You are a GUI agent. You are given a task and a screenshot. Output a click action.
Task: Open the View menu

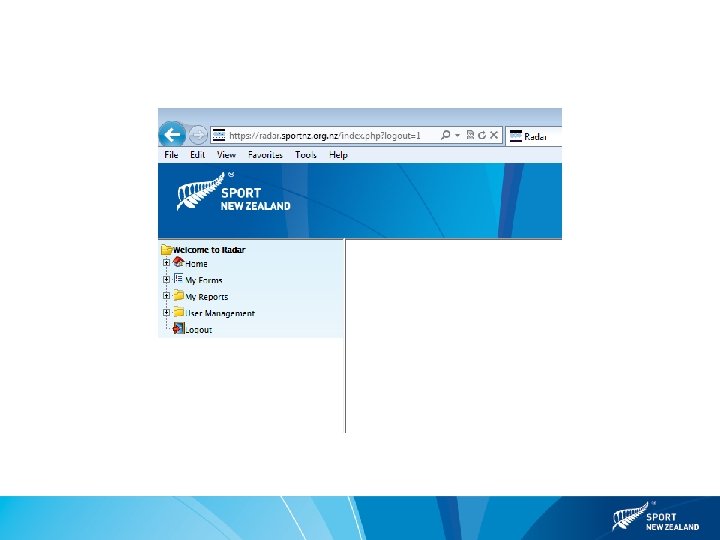click(226, 155)
